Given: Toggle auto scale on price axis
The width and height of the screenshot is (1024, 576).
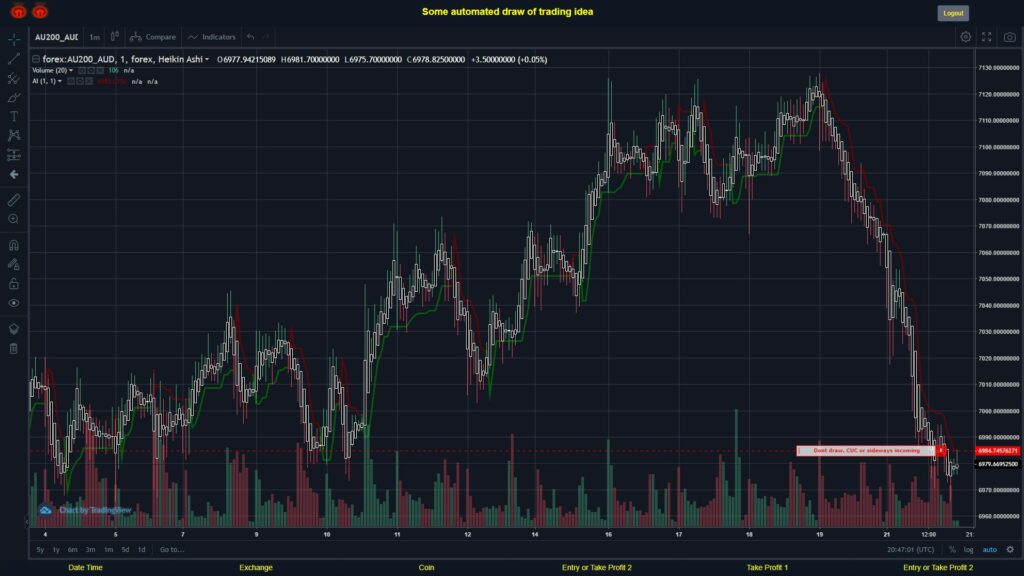Looking at the screenshot, I should [990, 549].
